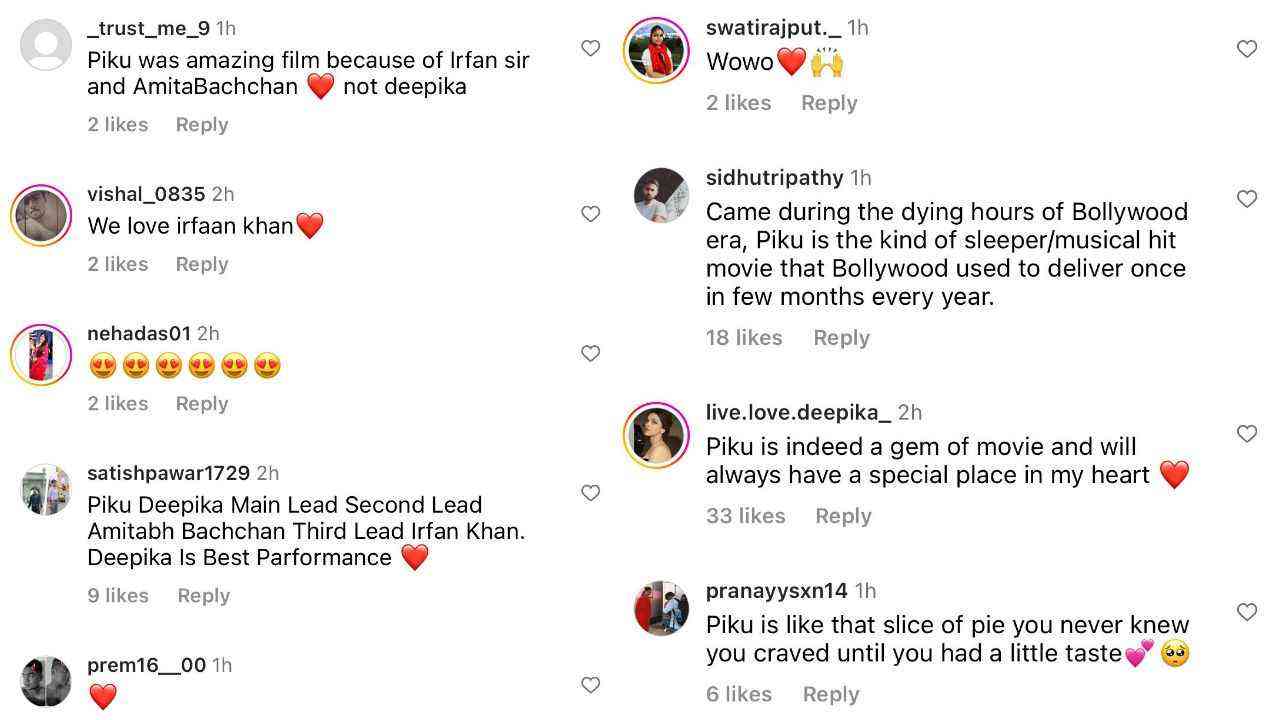
Task: View the 33 likes on Deepika fan comment
Action: coord(745,516)
